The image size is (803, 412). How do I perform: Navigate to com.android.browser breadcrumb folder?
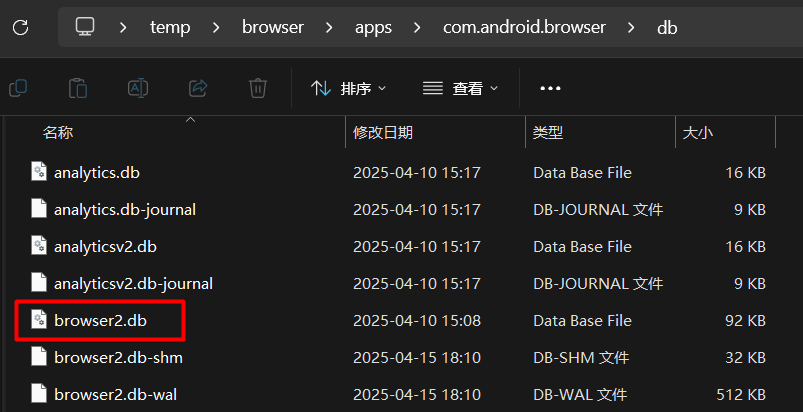point(524,27)
